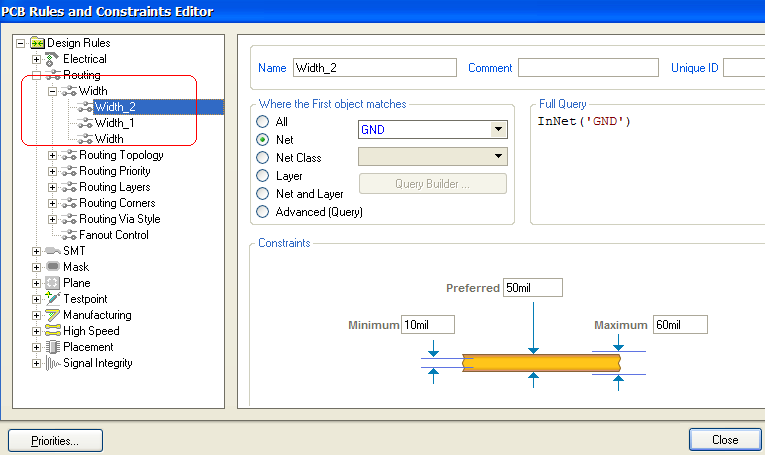The height and width of the screenshot is (455, 765).
Task: Collapse the Width rule group
Action: [x=53, y=91]
